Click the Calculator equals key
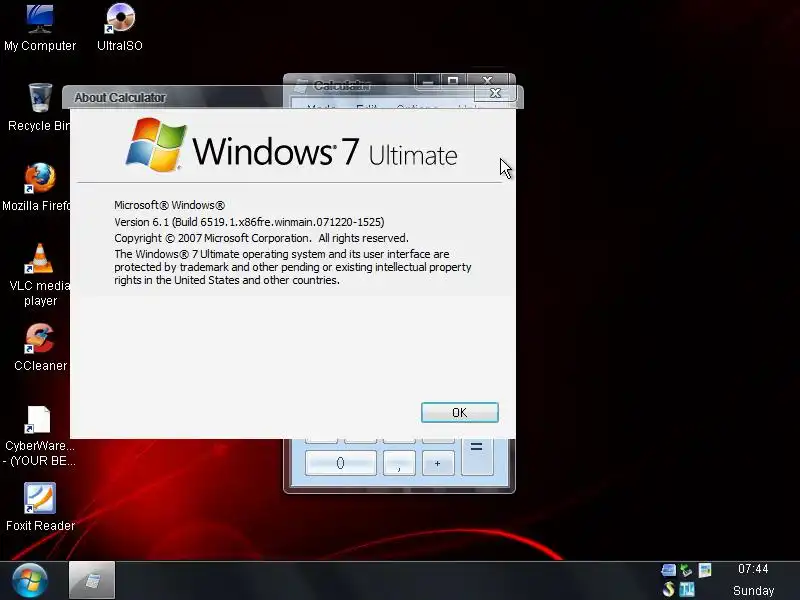800x600 pixels. [477, 456]
